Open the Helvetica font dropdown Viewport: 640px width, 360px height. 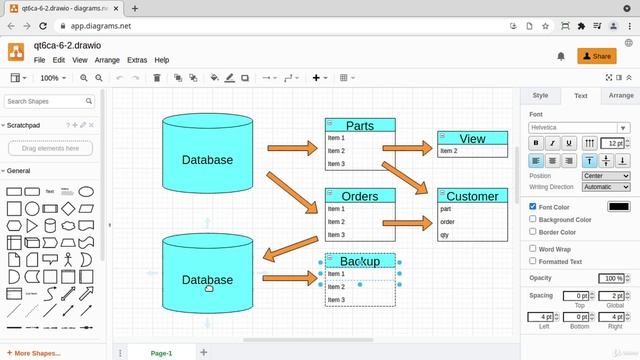tap(579, 128)
